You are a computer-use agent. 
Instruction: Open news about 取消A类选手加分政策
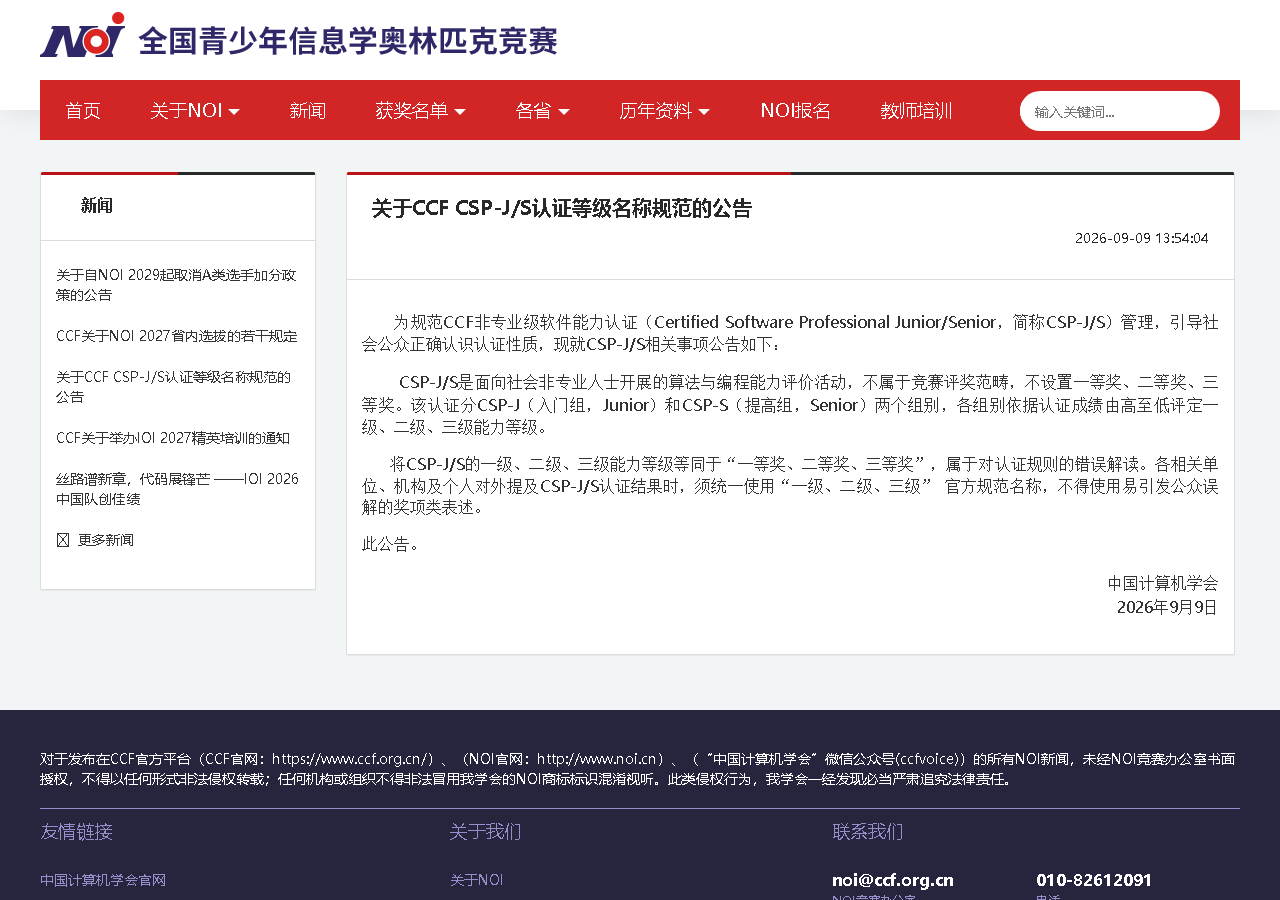[176, 285]
